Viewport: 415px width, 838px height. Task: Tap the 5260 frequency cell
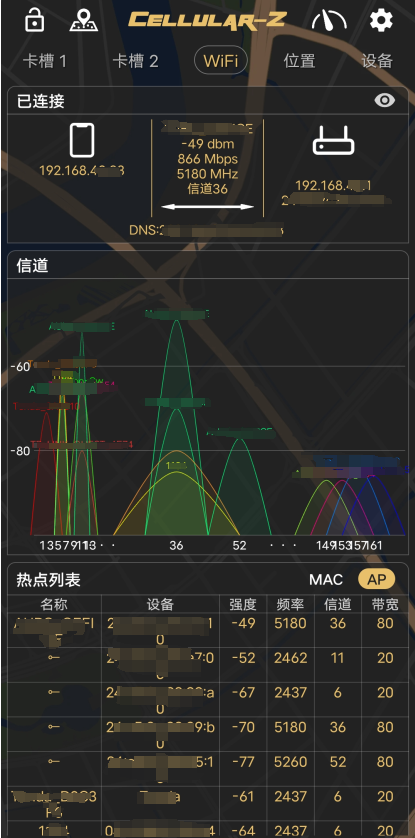point(291,762)
